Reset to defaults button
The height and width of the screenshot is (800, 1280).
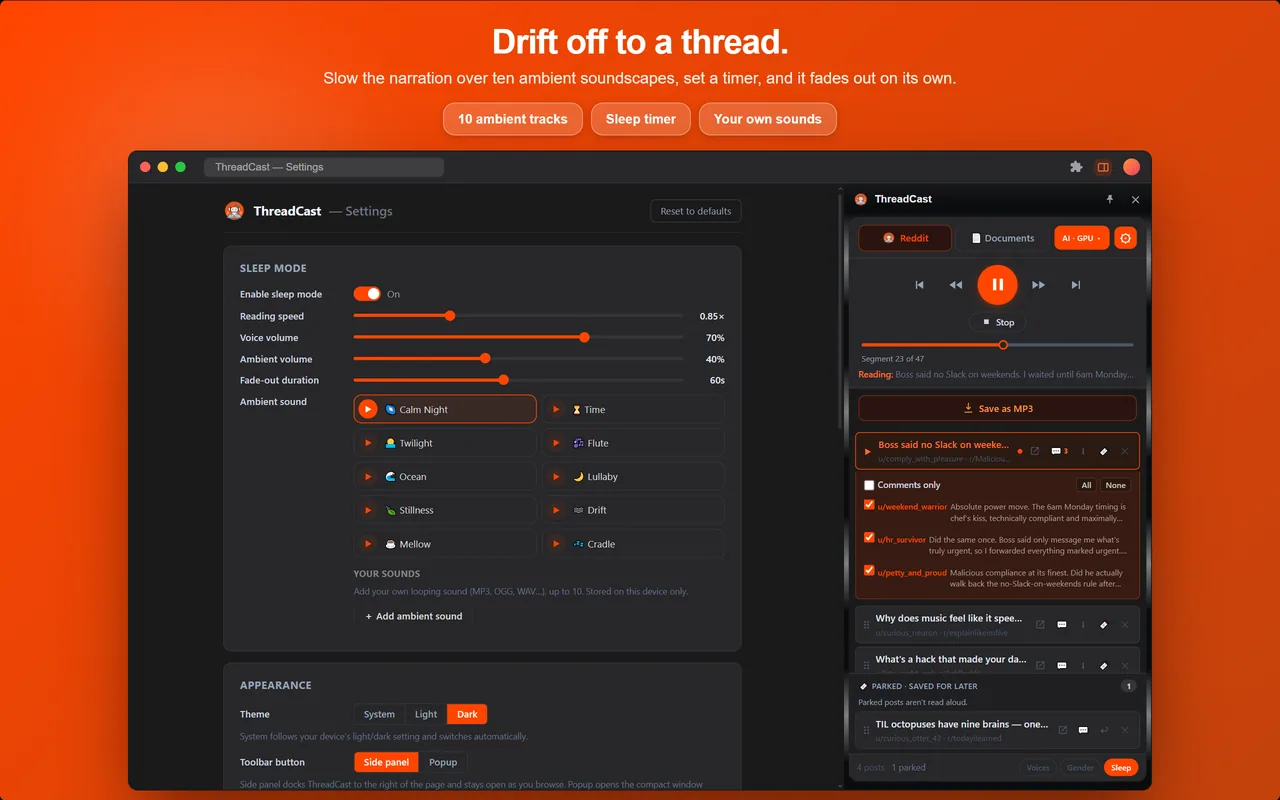pyautogui.click(x=695, y=211)
